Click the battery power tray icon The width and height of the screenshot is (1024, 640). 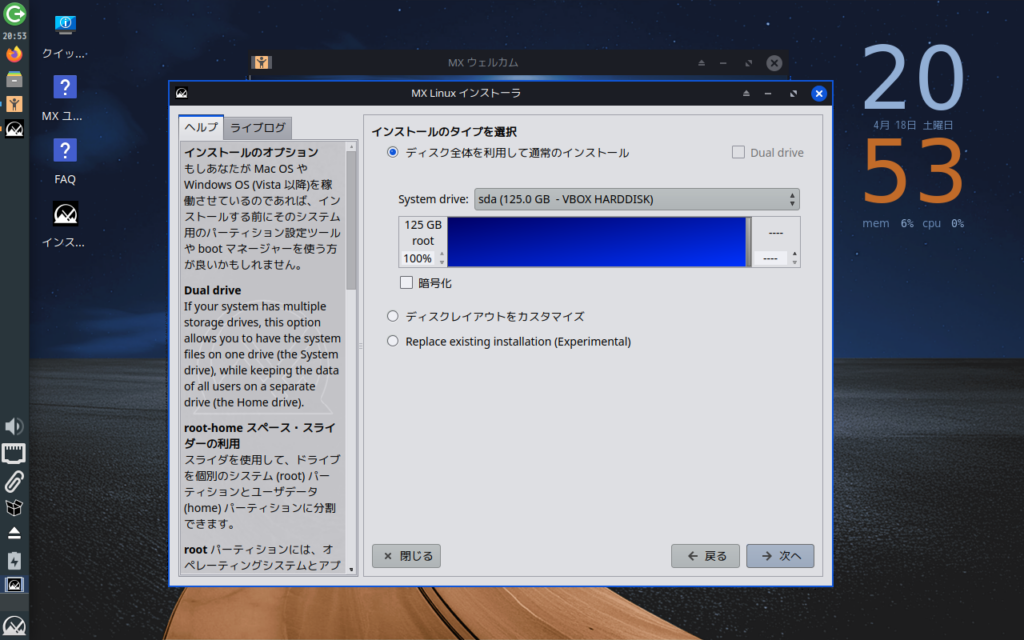tap(14, 559)
